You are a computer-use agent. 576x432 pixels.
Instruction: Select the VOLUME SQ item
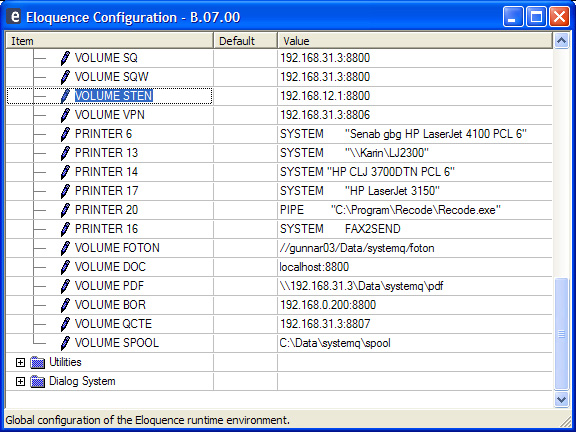click(106, 58)
